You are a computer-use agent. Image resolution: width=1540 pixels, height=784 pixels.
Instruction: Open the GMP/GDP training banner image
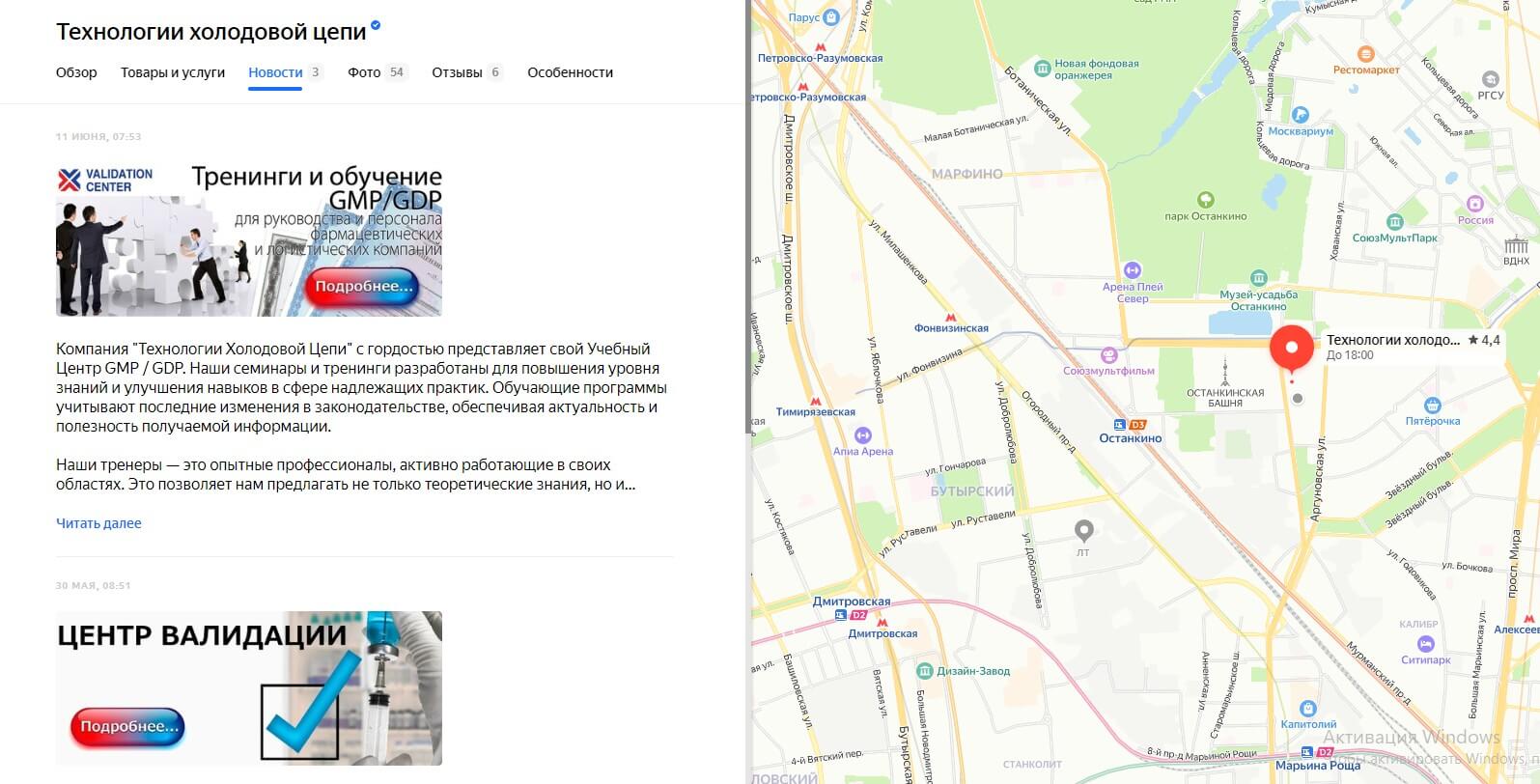coord(249,239)
